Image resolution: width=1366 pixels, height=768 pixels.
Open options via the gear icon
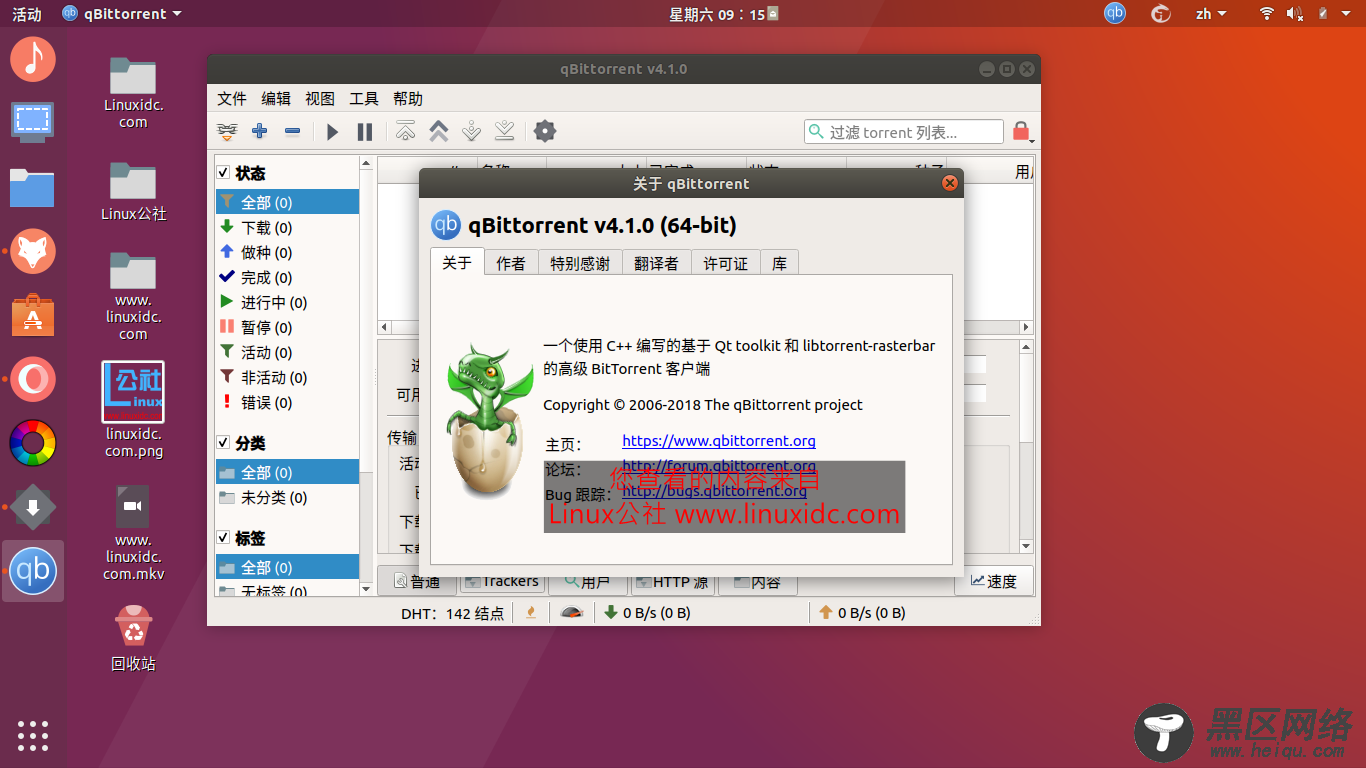pyautogui.click(x=544, y=131)
